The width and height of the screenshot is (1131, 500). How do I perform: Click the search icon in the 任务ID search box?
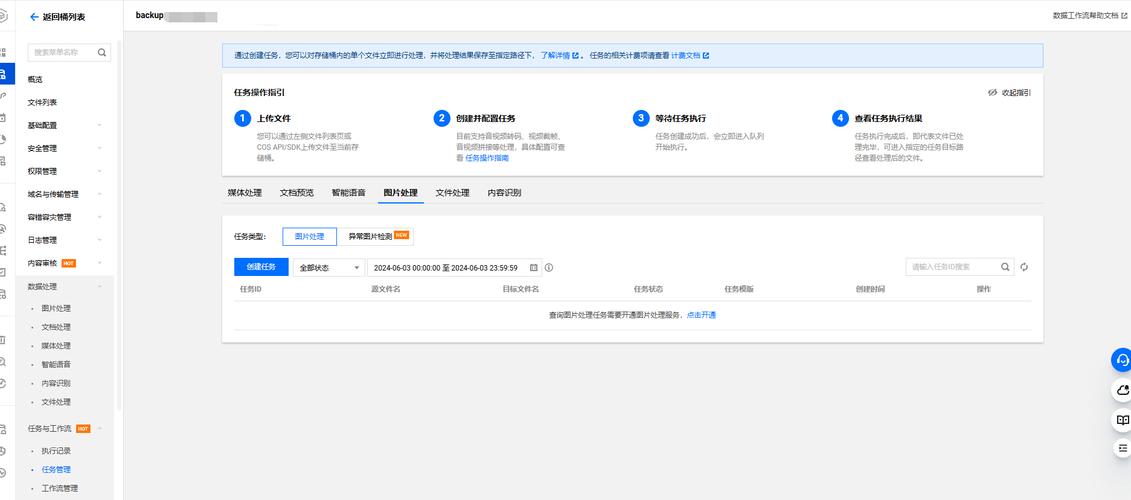[1005, 267]
